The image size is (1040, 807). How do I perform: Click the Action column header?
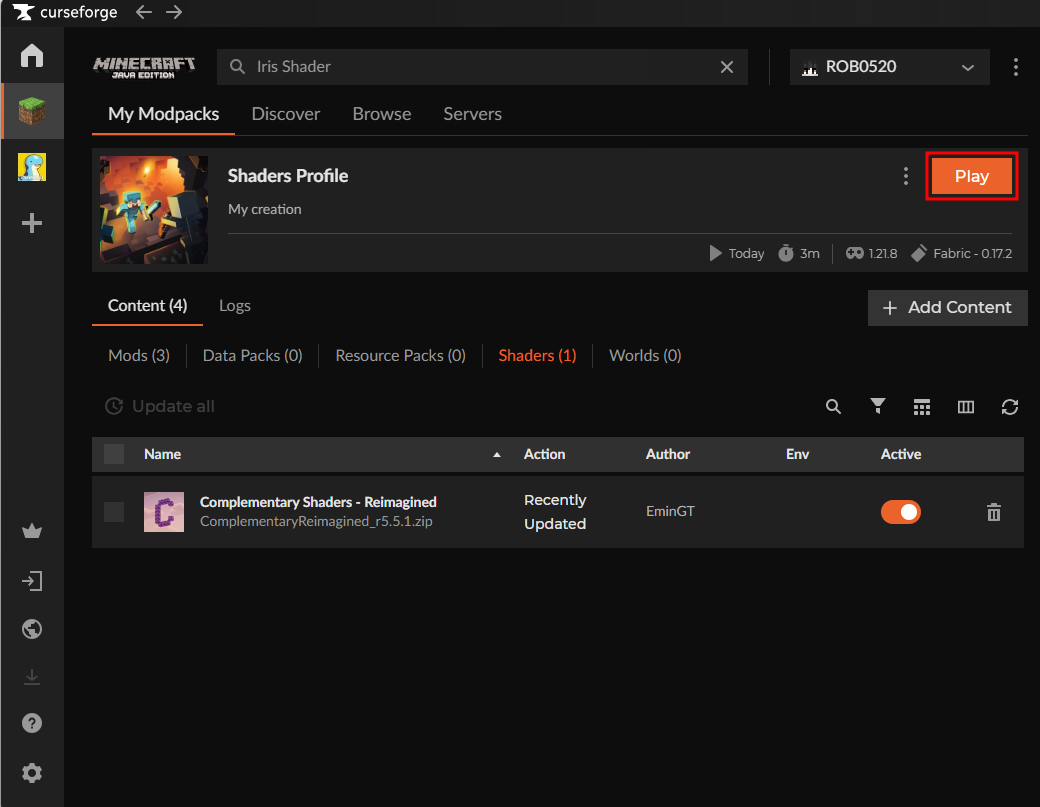tap(545, 454)
